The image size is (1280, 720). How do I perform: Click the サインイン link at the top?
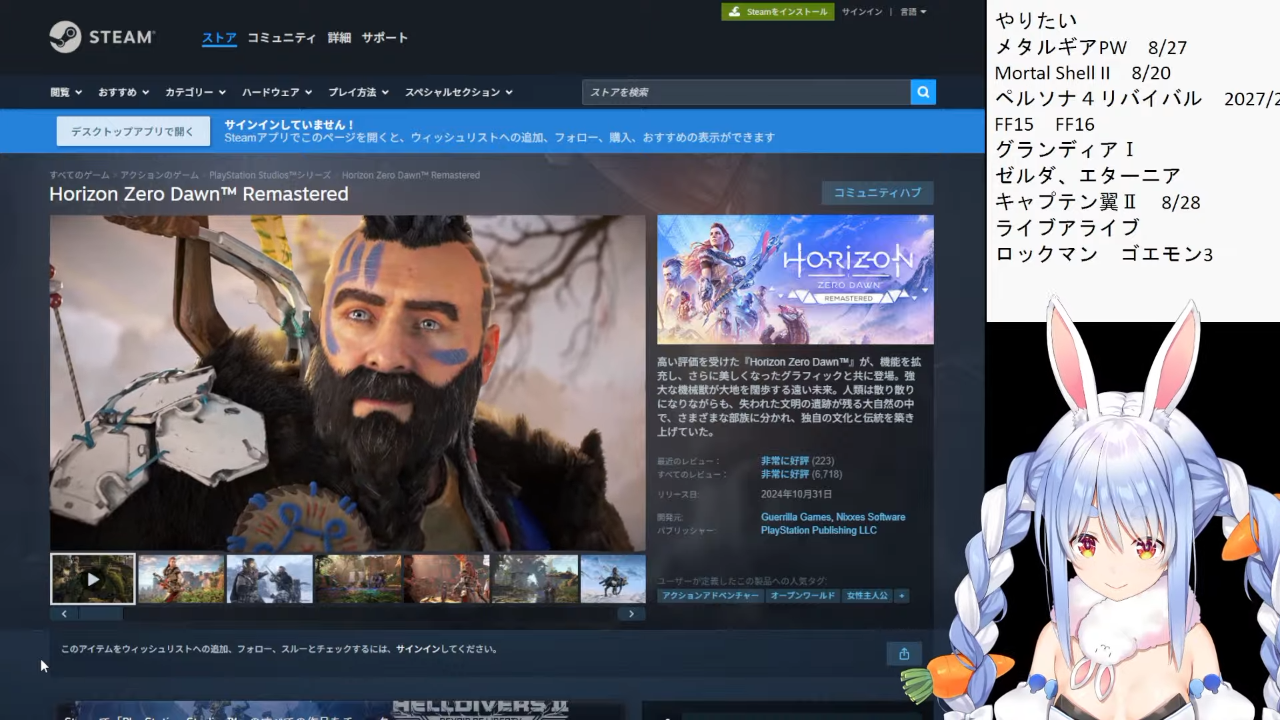862,12
